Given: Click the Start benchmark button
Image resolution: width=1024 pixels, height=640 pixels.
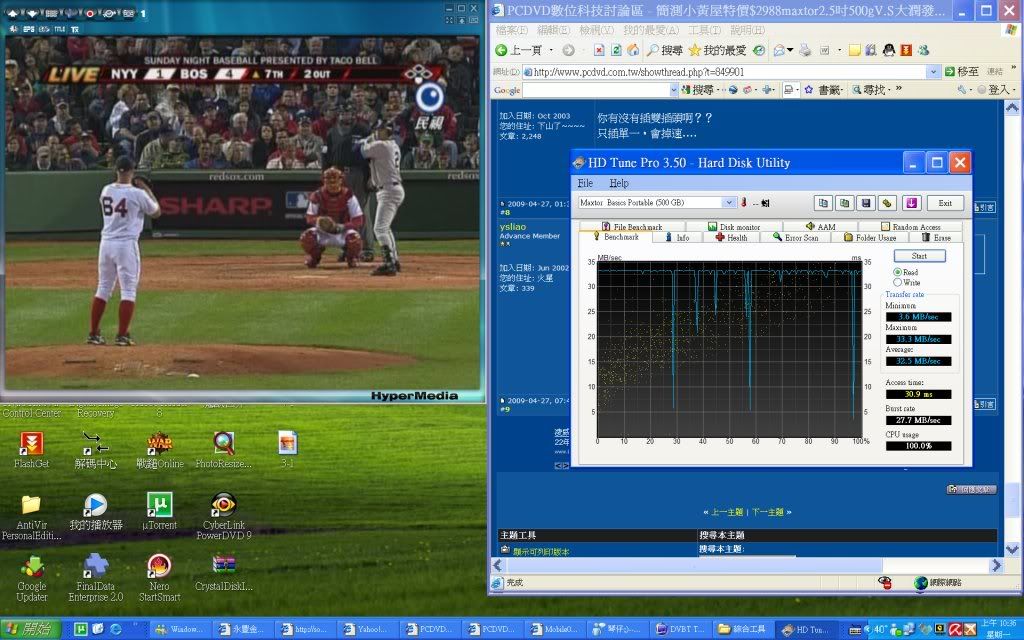Looking at the screenshot, I should click(x=919, y=256).
